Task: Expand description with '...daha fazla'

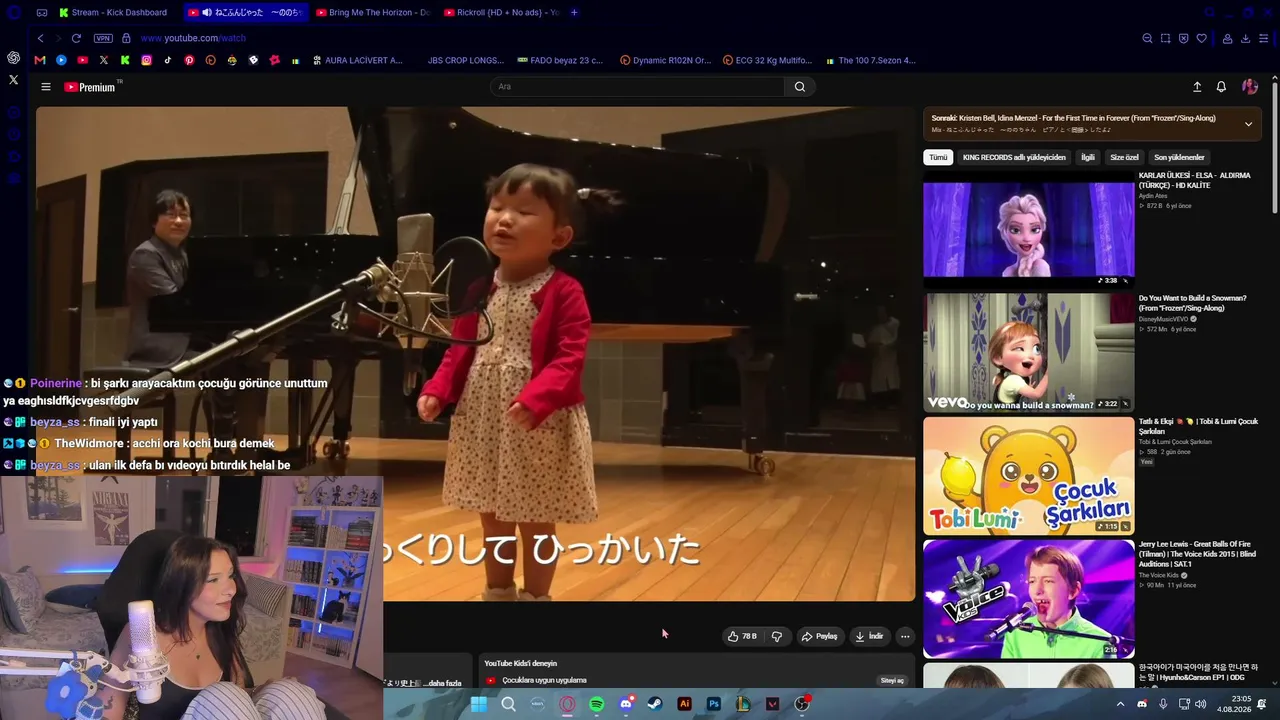Action: [x=444, y=683]
